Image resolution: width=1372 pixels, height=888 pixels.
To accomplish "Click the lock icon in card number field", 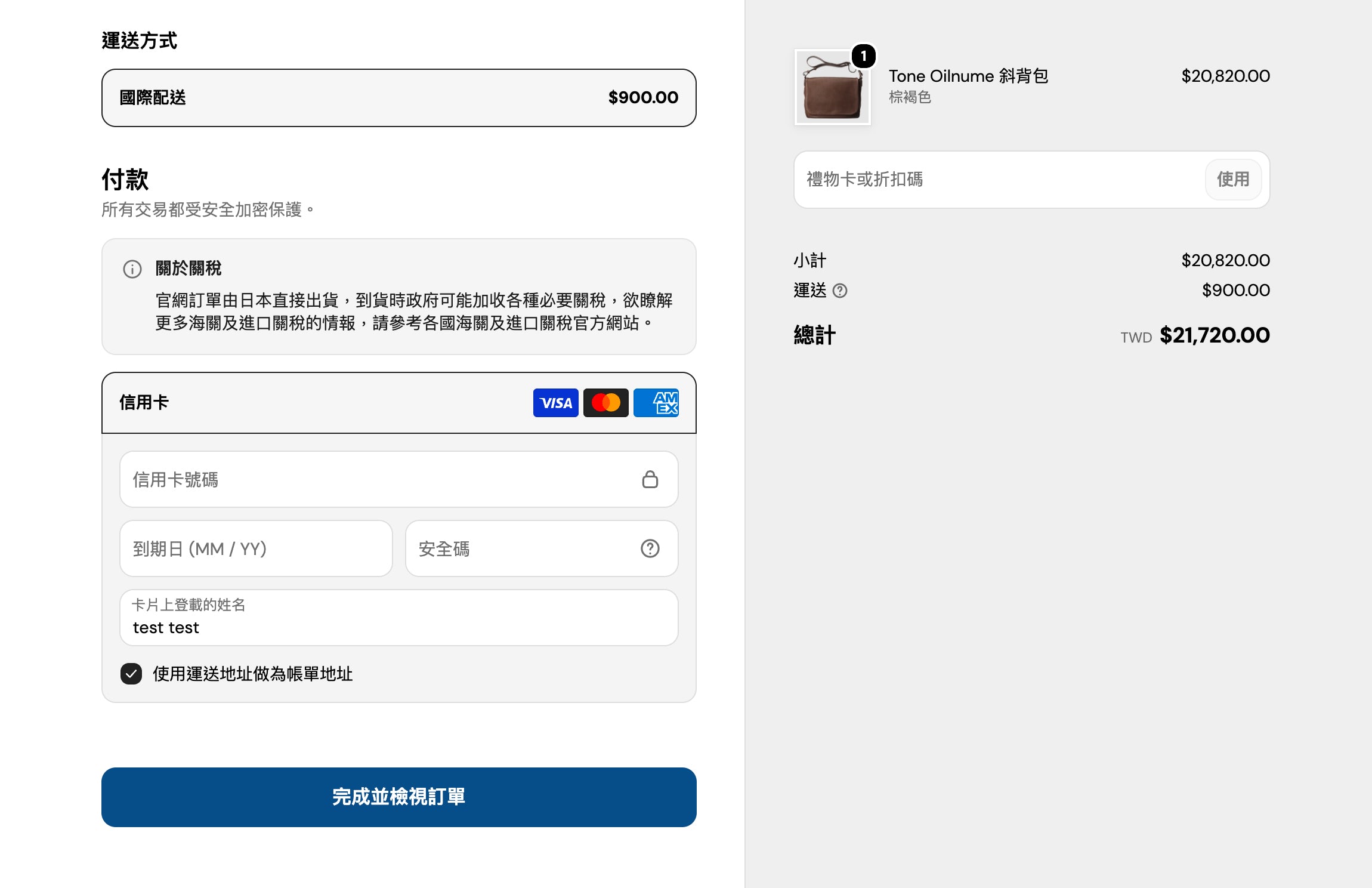I will click(650, 479).
